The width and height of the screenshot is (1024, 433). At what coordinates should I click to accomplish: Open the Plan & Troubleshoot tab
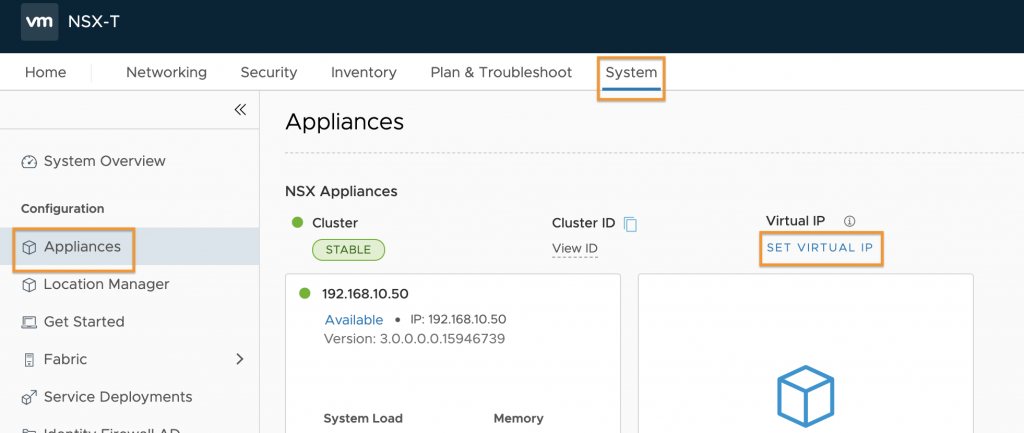click(x=501, y=72)
